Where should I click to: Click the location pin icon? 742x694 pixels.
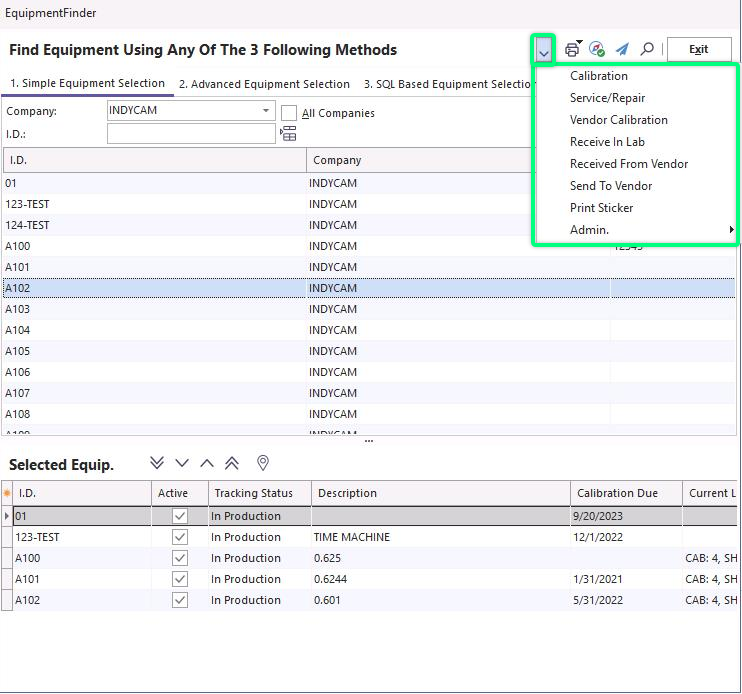(263, 463)
